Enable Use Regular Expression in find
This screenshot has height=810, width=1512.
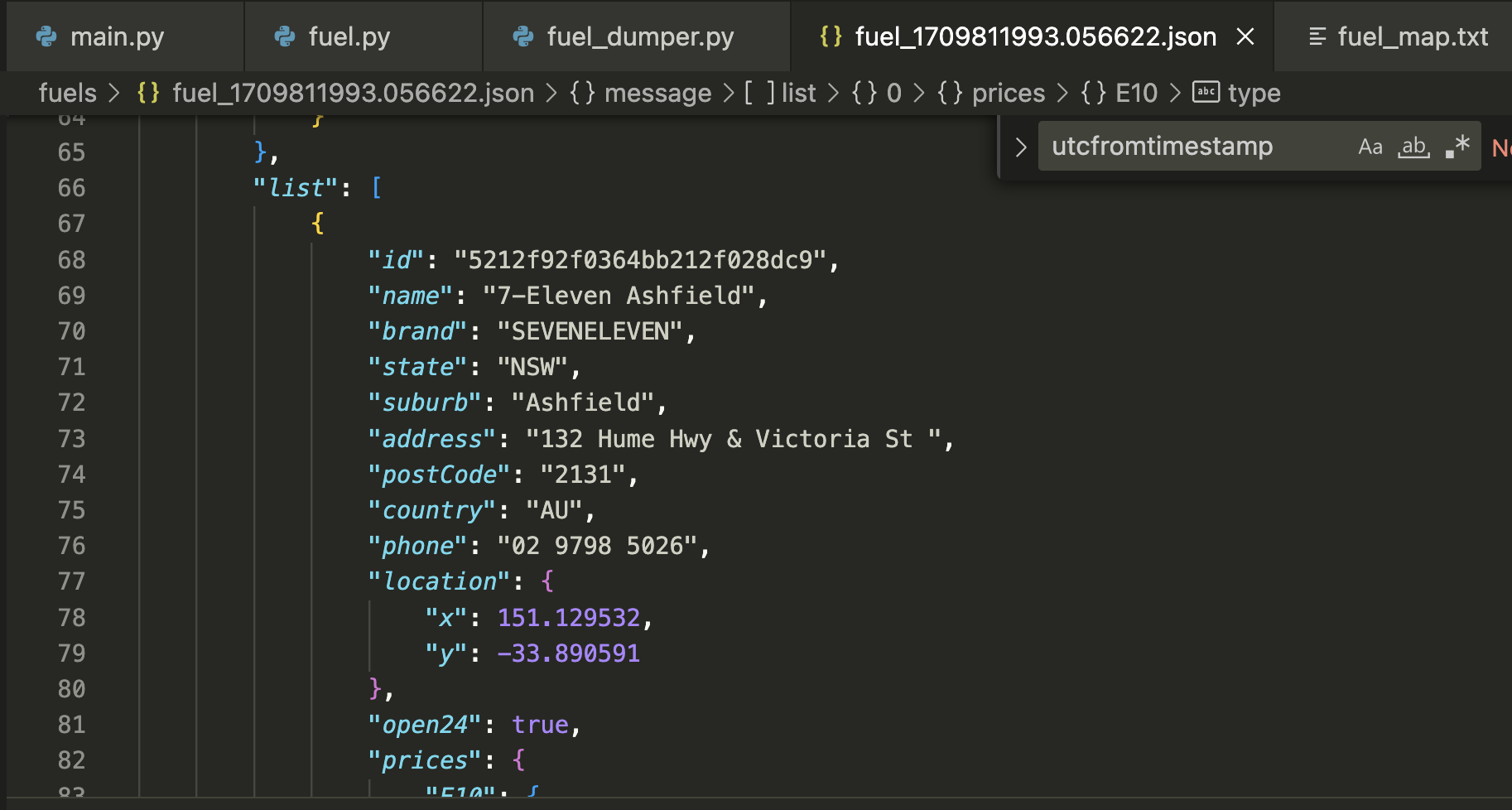point(1457,147)
